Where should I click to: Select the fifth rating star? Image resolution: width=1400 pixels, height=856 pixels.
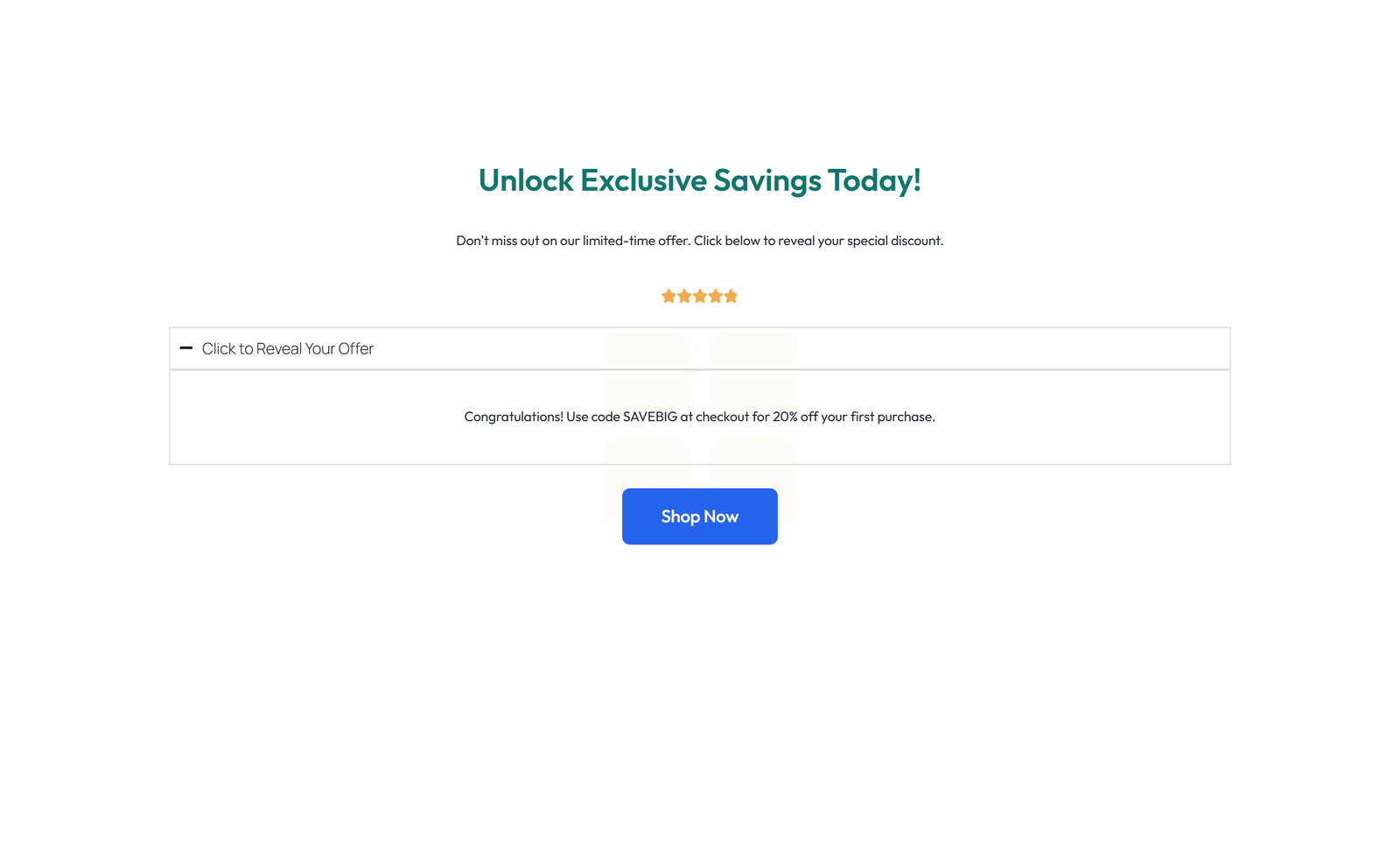(x=731, y=297)
